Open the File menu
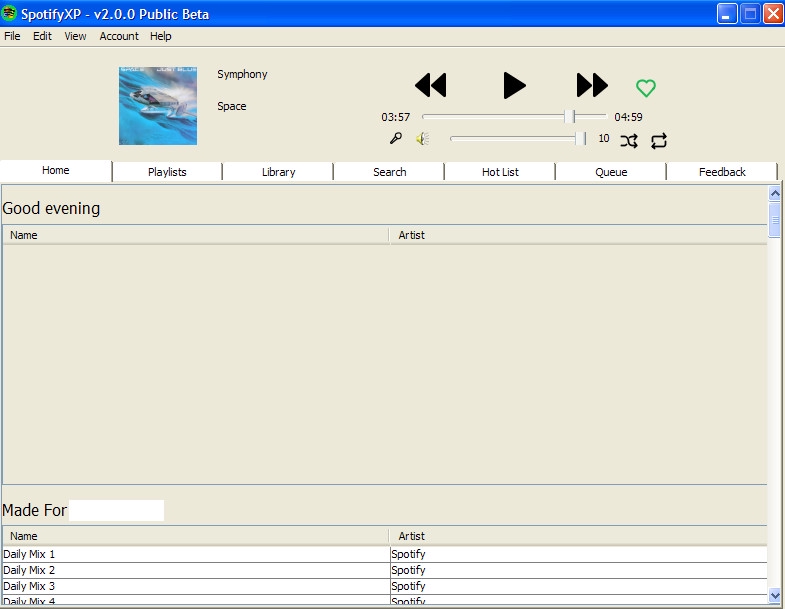785x609 pixels. pos(13,36)
